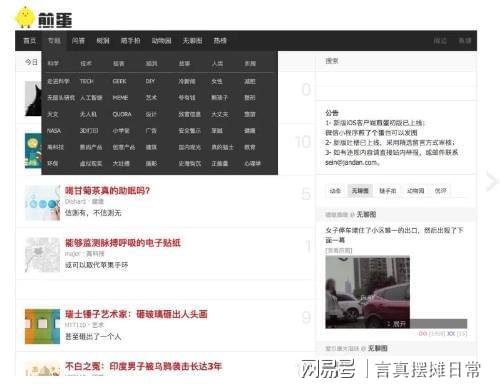Switch to 优评 tab in sidebar
Screen dimensions: 500x389
click(440, 191)
